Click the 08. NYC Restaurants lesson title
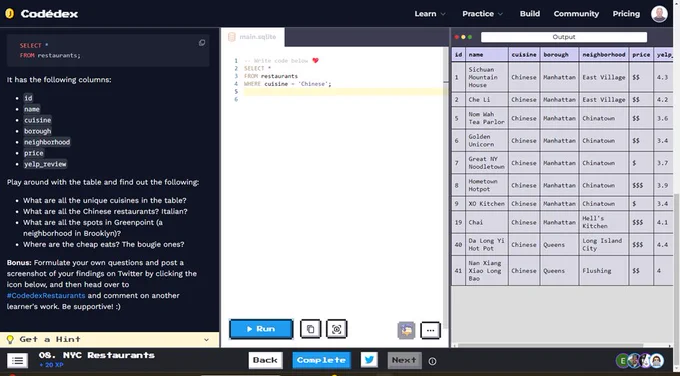The image size is (680, 376). point(97,355)
